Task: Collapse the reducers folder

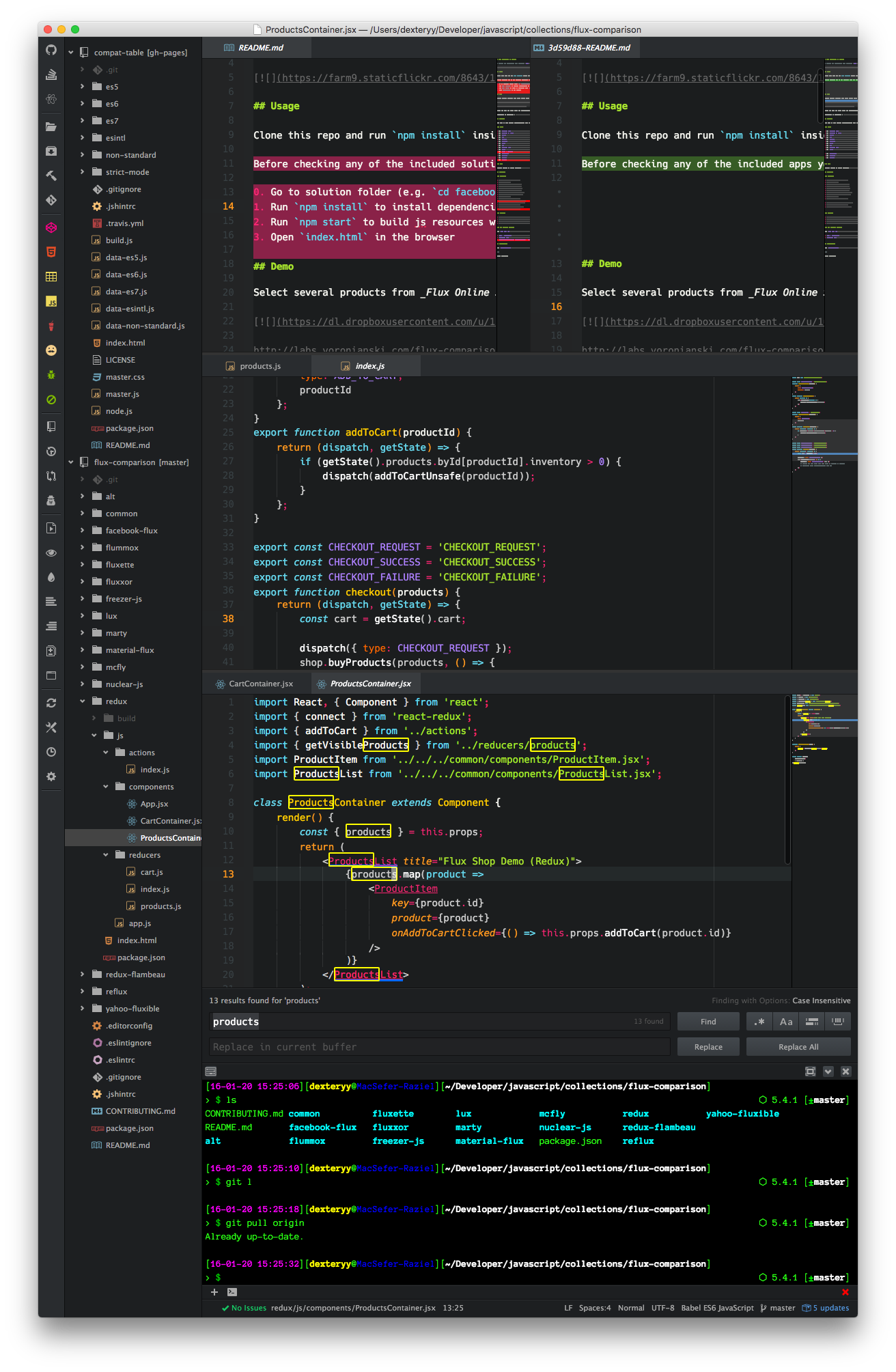Action: click(x=106, y=855)
